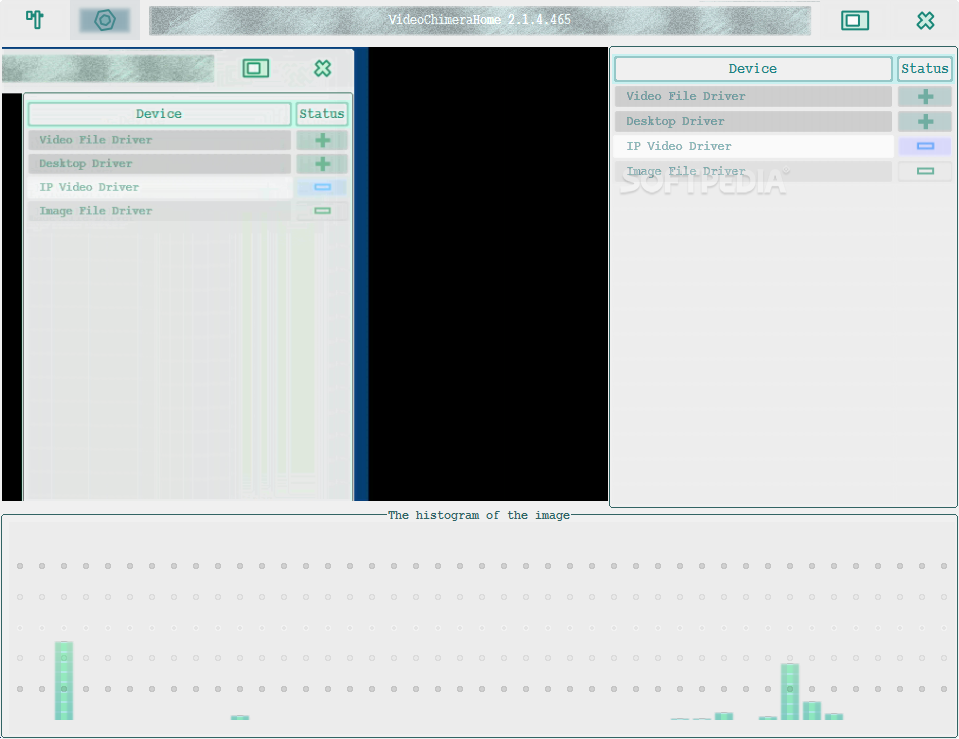Add Desktop Driver in inner preview panel
Image resolution: width=959 pixels, height=739 pixels.
[322, 164]
